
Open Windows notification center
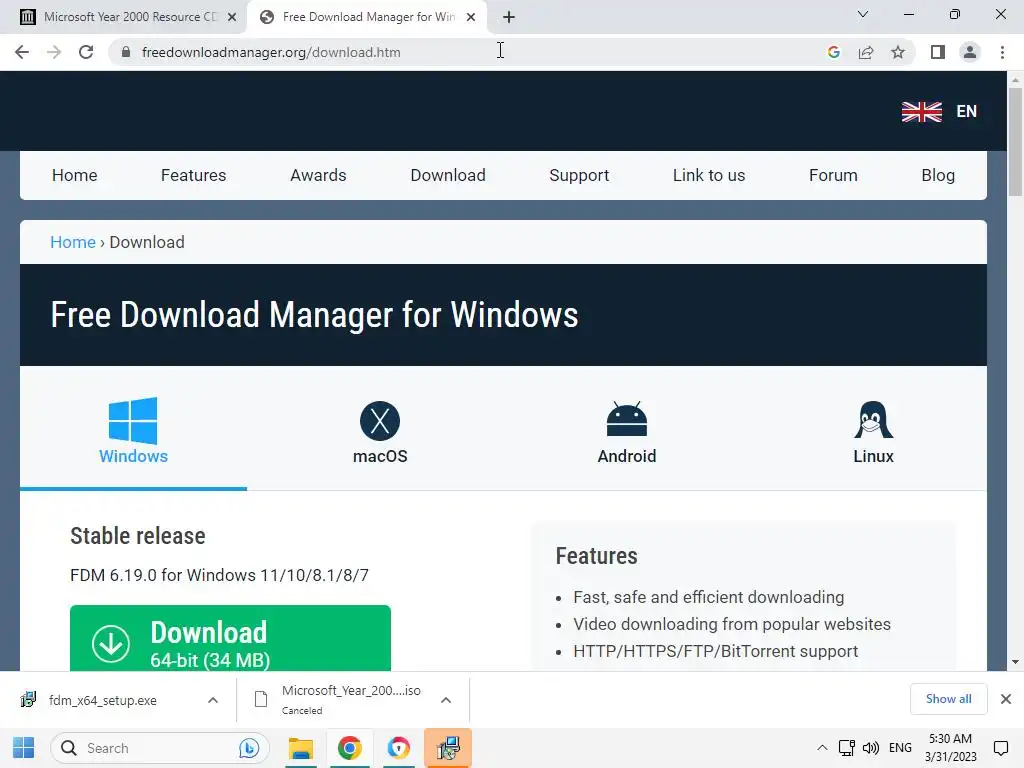click(1000, 748)
